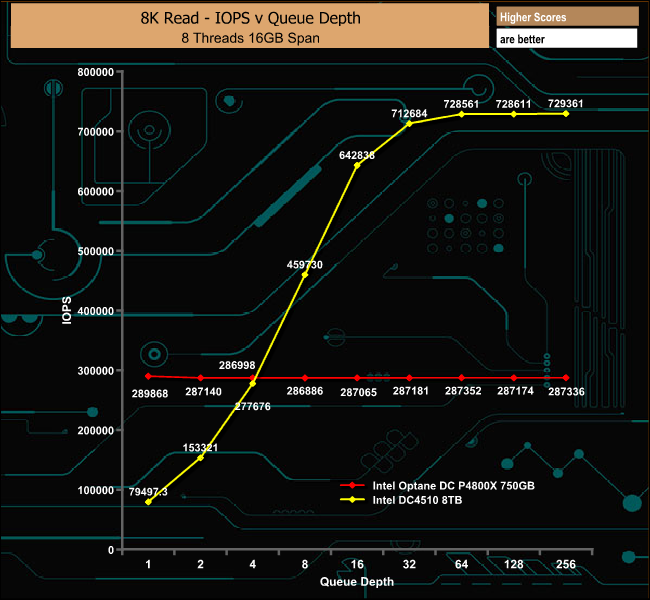Click the 'IOPS' vertical axis title
The image size is (650, 600).
(x=67, y=310)
